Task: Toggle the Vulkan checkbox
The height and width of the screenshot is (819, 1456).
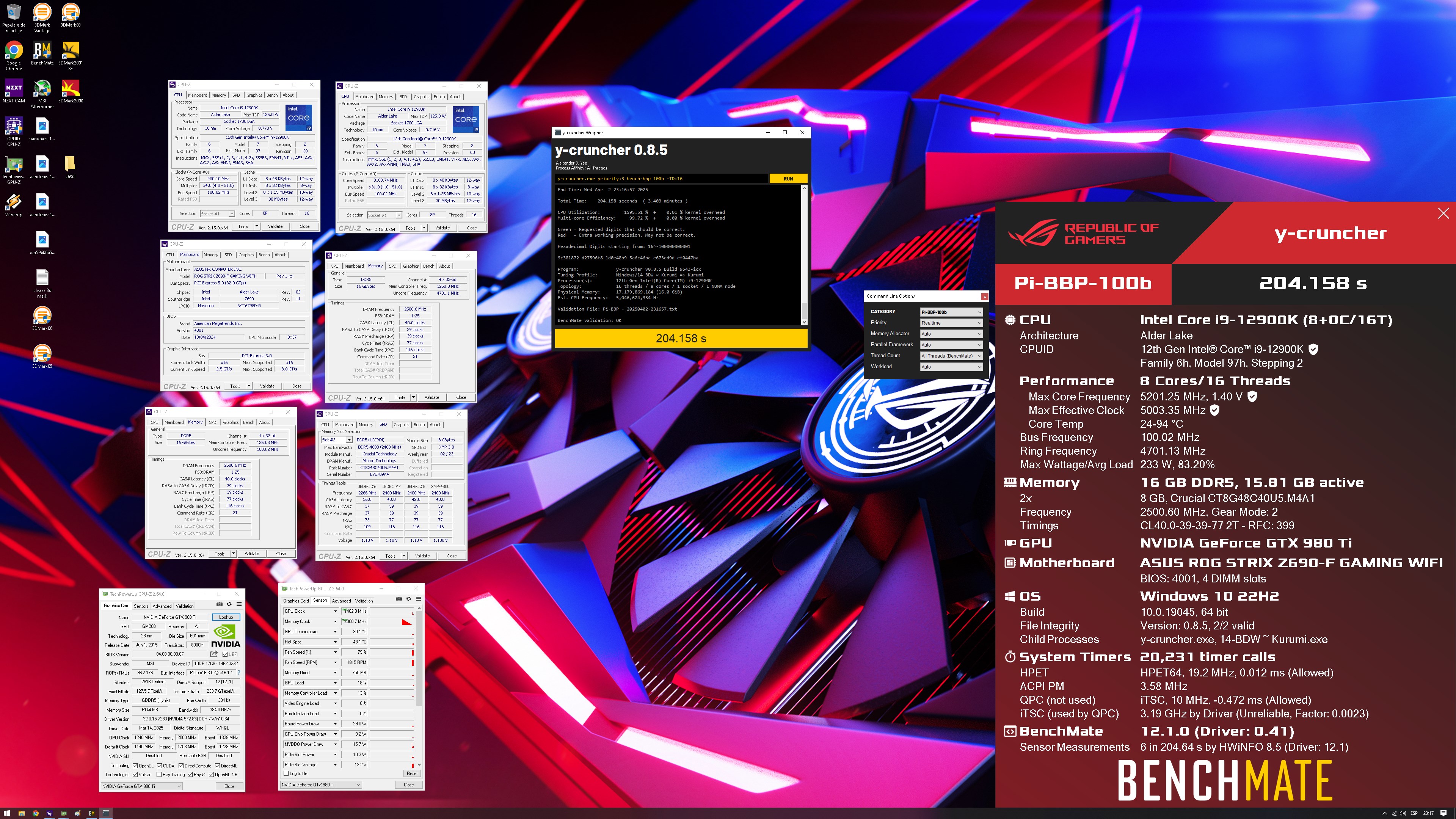Action: pyautogui.click(x=135, y=775)
